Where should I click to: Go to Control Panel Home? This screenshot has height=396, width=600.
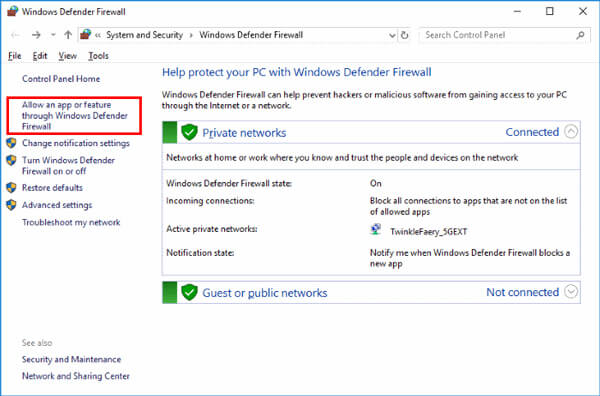click(61, 79)
